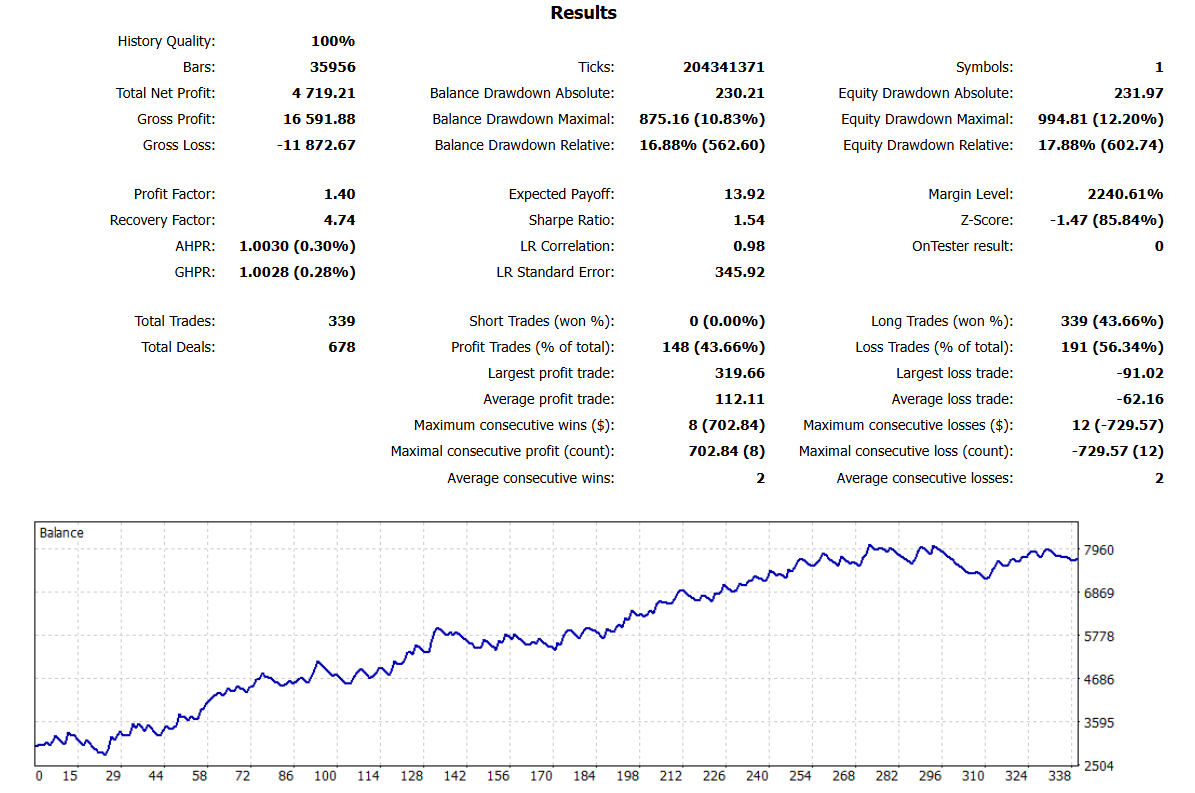The image size is (1195, 793).
Task: Click the 170 tick on the chart's horizontal axis
Action: [x=541, y=775]
